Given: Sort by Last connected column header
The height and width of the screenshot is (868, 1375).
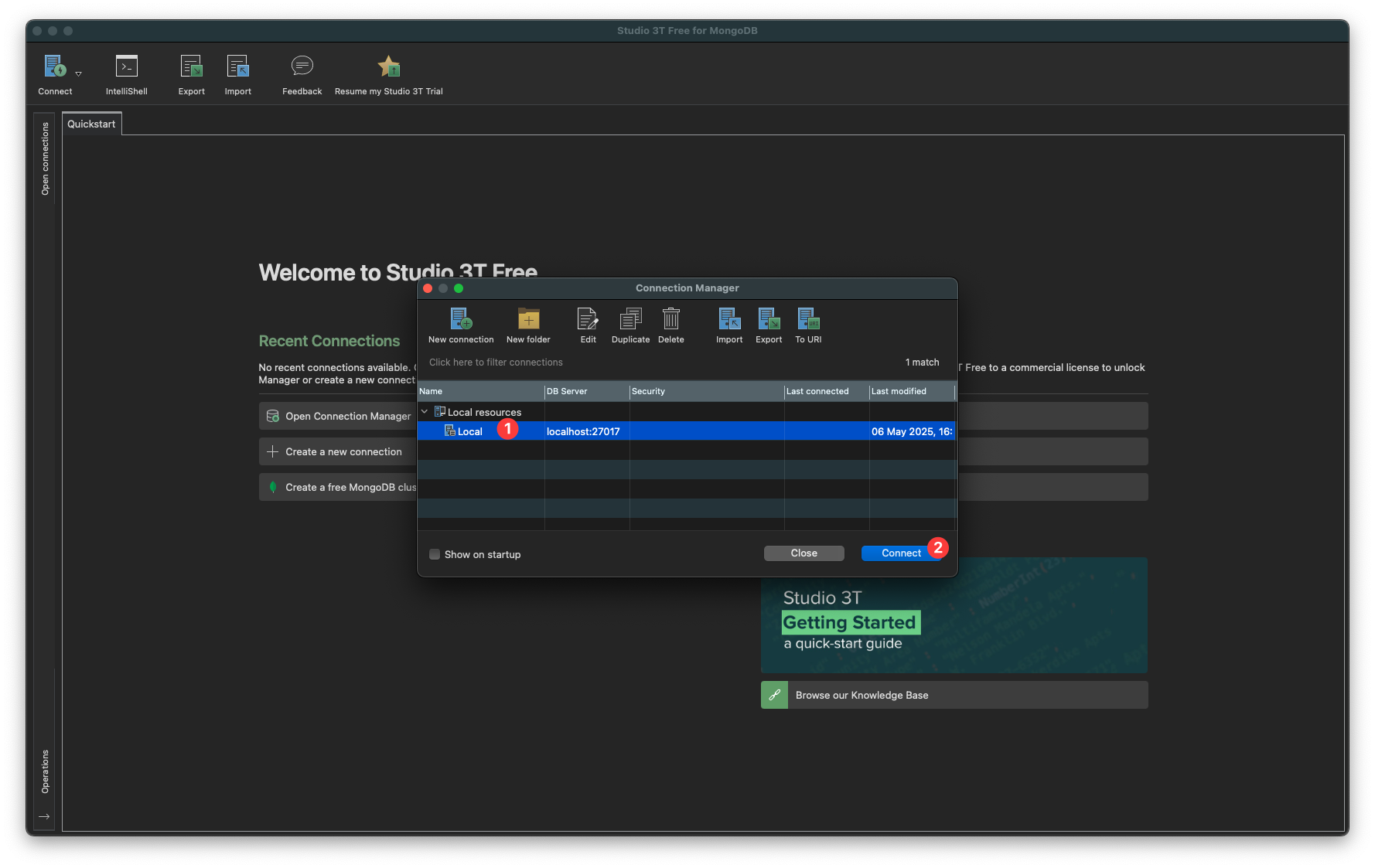Looking at the screenshot, I should point(826,391).
